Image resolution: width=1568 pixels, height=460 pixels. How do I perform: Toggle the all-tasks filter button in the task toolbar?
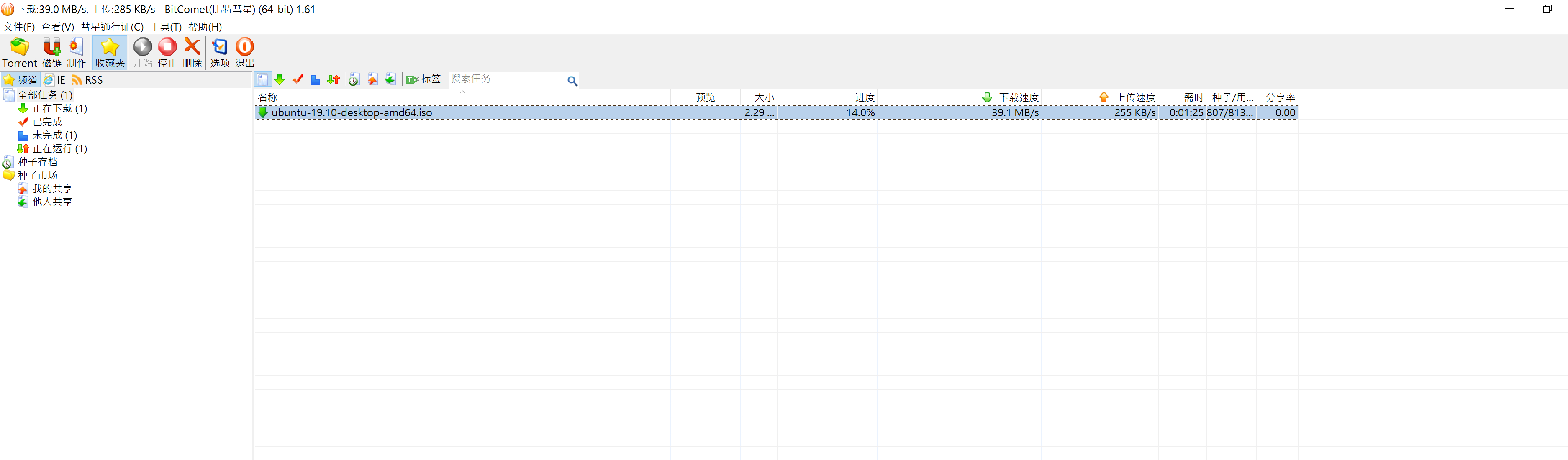(x=262, y=80)
